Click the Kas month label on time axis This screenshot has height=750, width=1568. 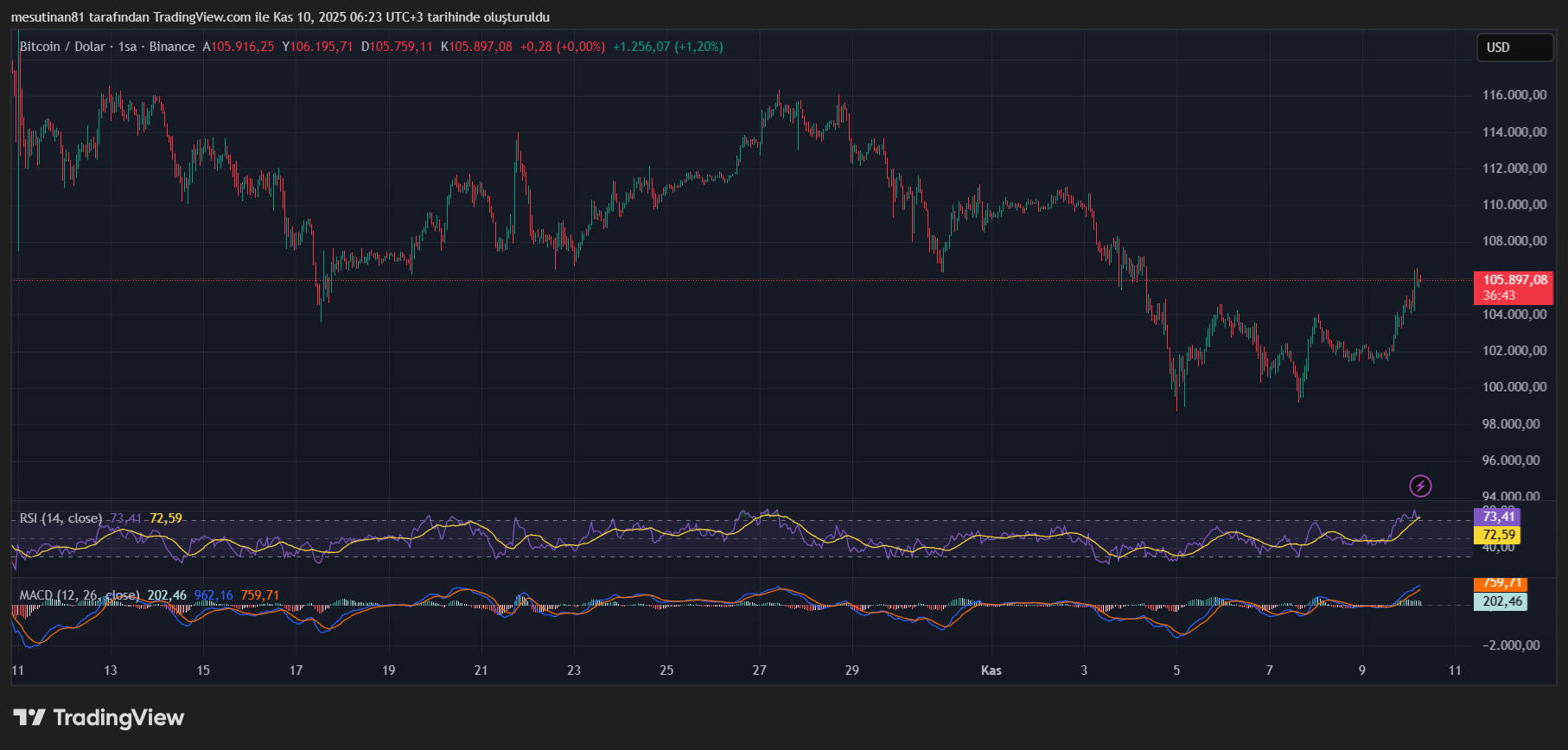click(991, 671)
